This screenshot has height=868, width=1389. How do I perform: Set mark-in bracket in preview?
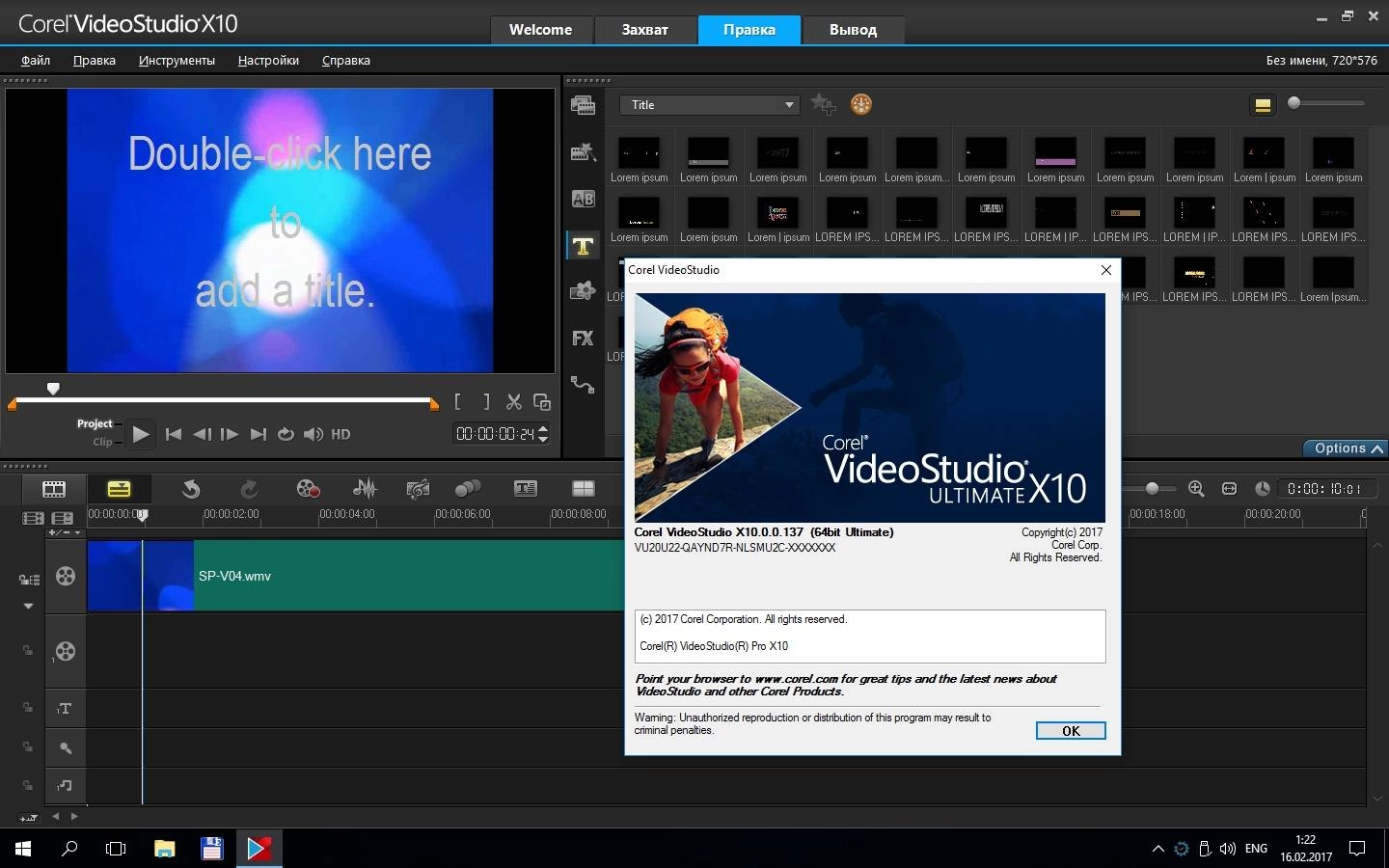(457, 401)
